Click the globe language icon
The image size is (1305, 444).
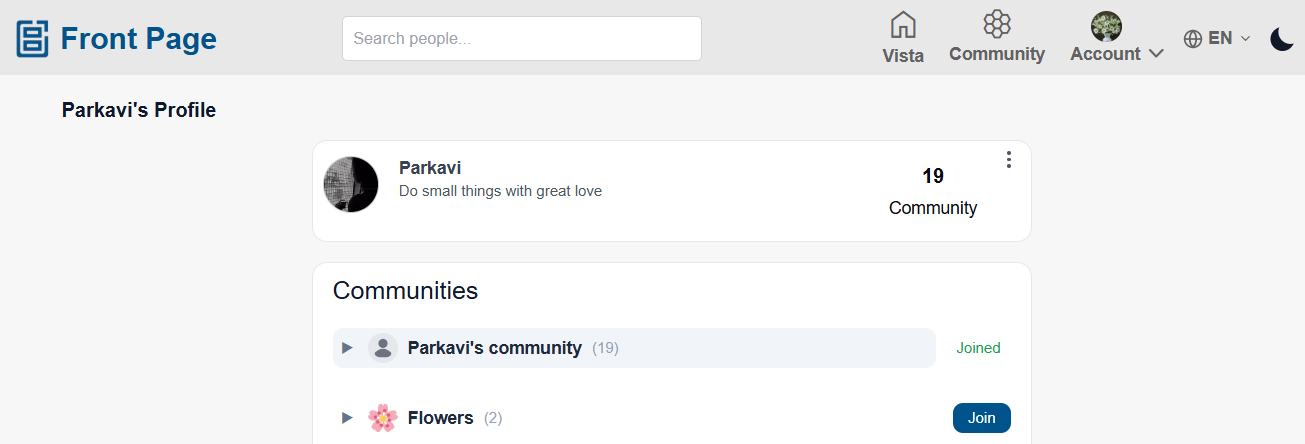tap(1192, 39)
